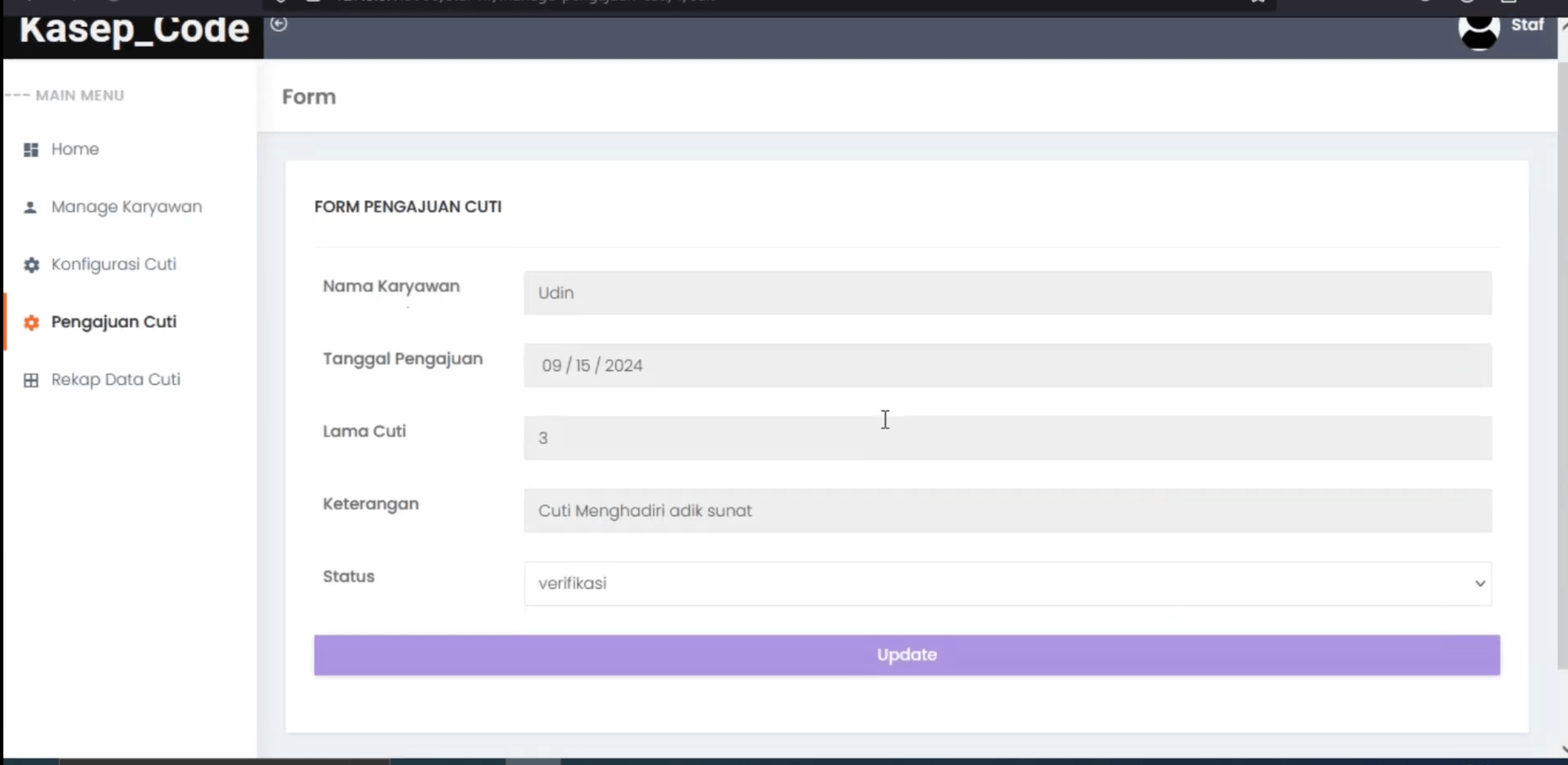Collapse sidebar using circular arrow icon
Image resolution: width=1568 pixels, height=765 pixels.
[x=279, y=24]
